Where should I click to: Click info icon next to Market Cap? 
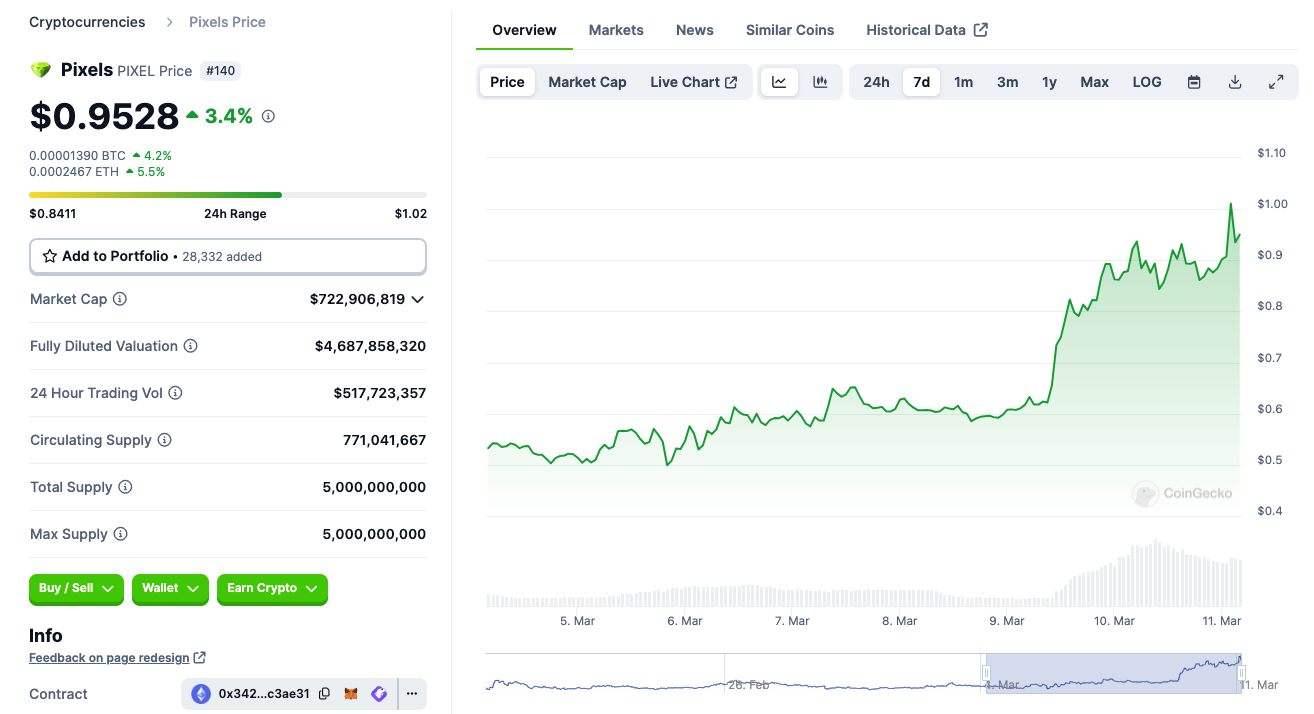(x=120, y=299)
